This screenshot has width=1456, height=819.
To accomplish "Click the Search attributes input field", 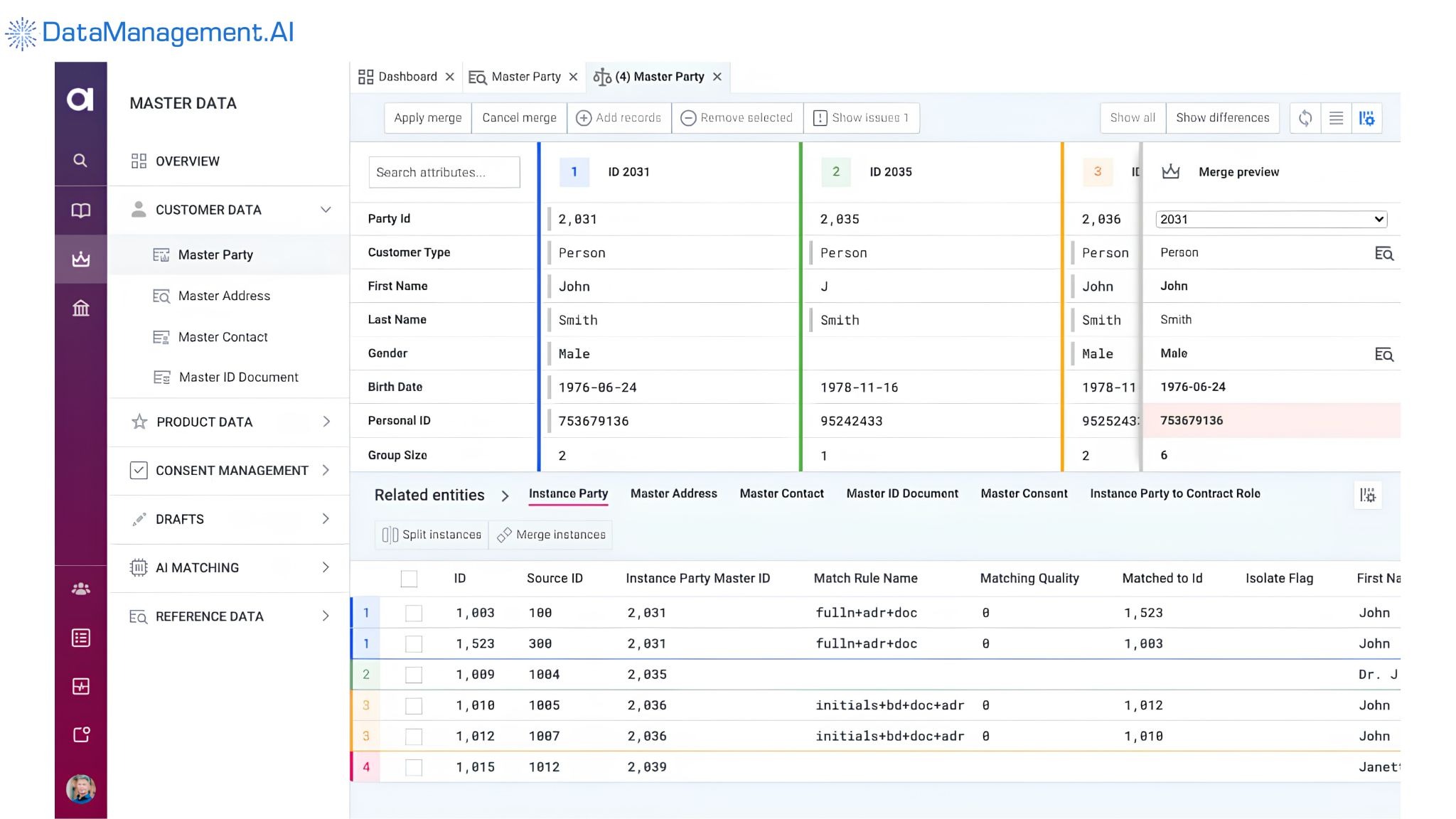I will click(444, 172).
